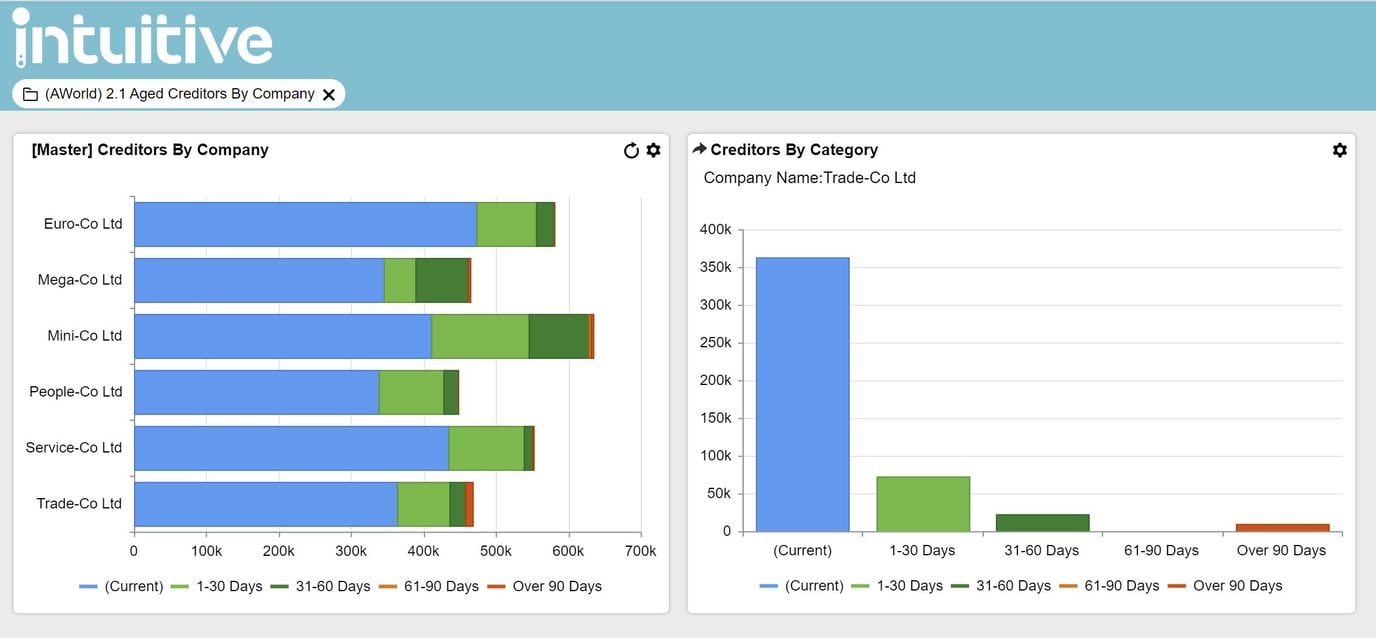Close the Aged Creditors By Company tab
The image size is (1376, 638).
tap(329, 94)
